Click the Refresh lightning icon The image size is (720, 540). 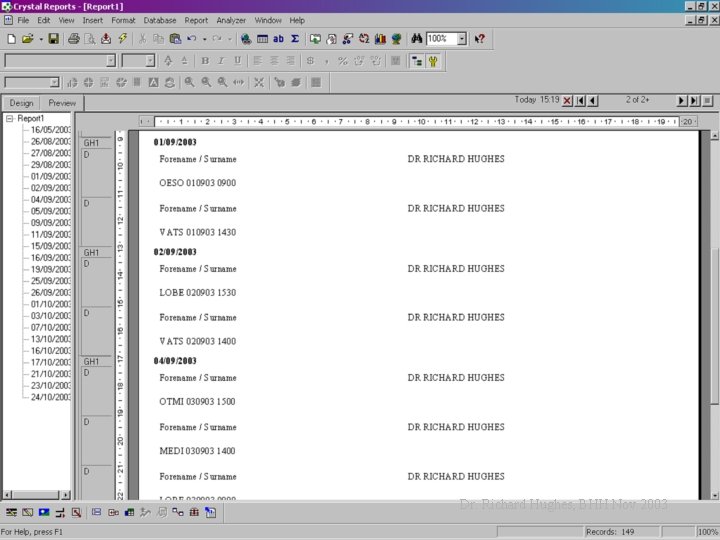click(123, 39)
